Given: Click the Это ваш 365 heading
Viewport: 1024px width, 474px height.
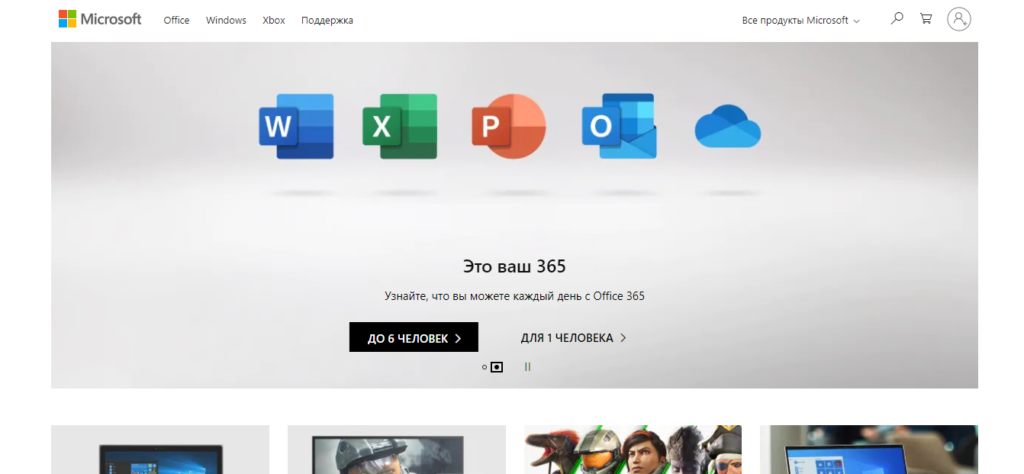Looking at the screenshot, I should coord(515,266).
